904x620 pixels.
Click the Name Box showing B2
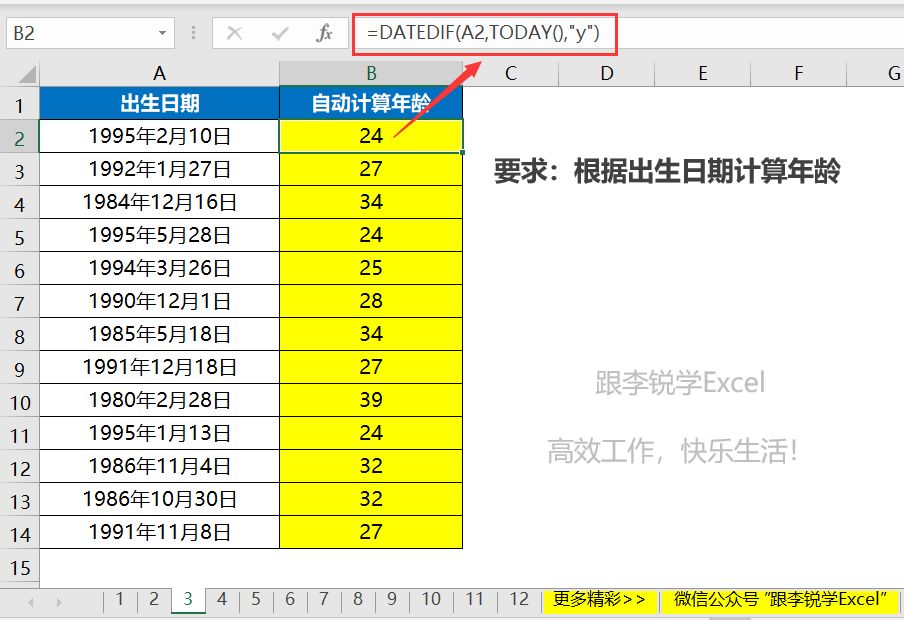tap(80, 34)
